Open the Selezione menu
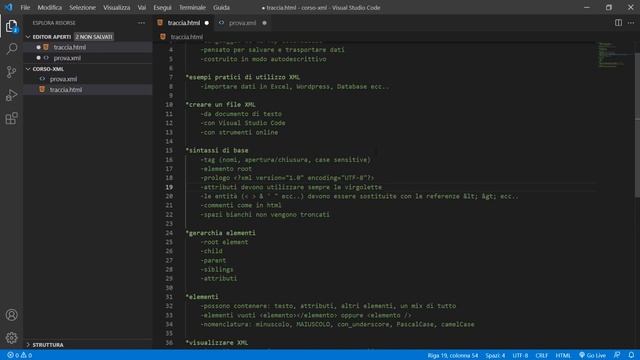Image resolution: width=640 pixels, height=360 pixels. (x=82, y=7)
